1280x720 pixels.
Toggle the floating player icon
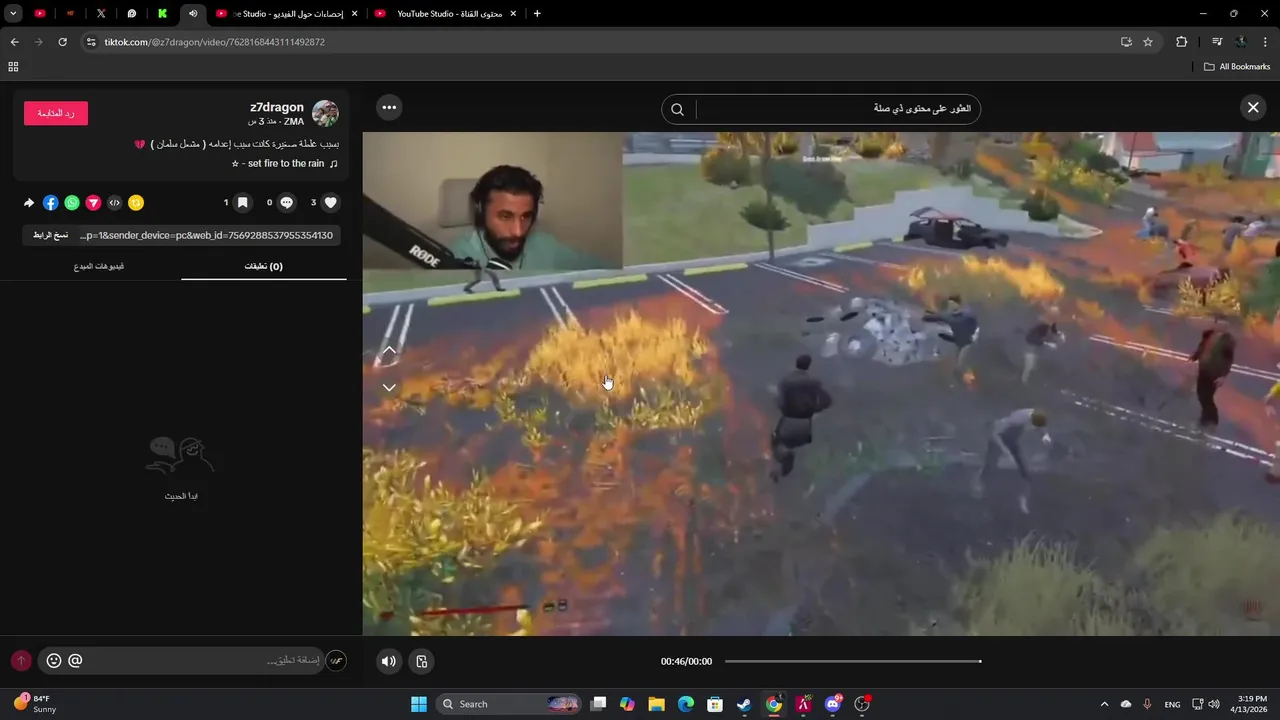422,661
